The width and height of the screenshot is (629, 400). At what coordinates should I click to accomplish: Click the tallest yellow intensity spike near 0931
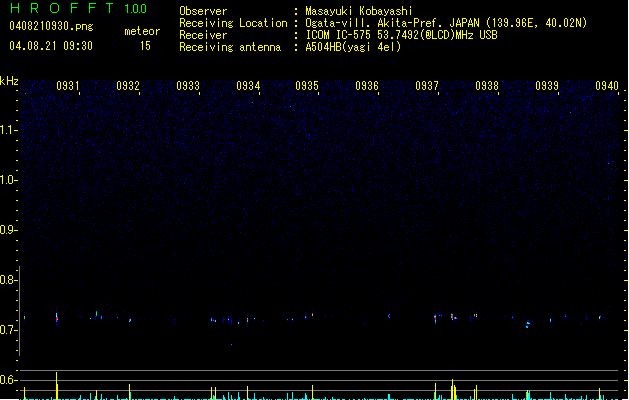(57, 386)
